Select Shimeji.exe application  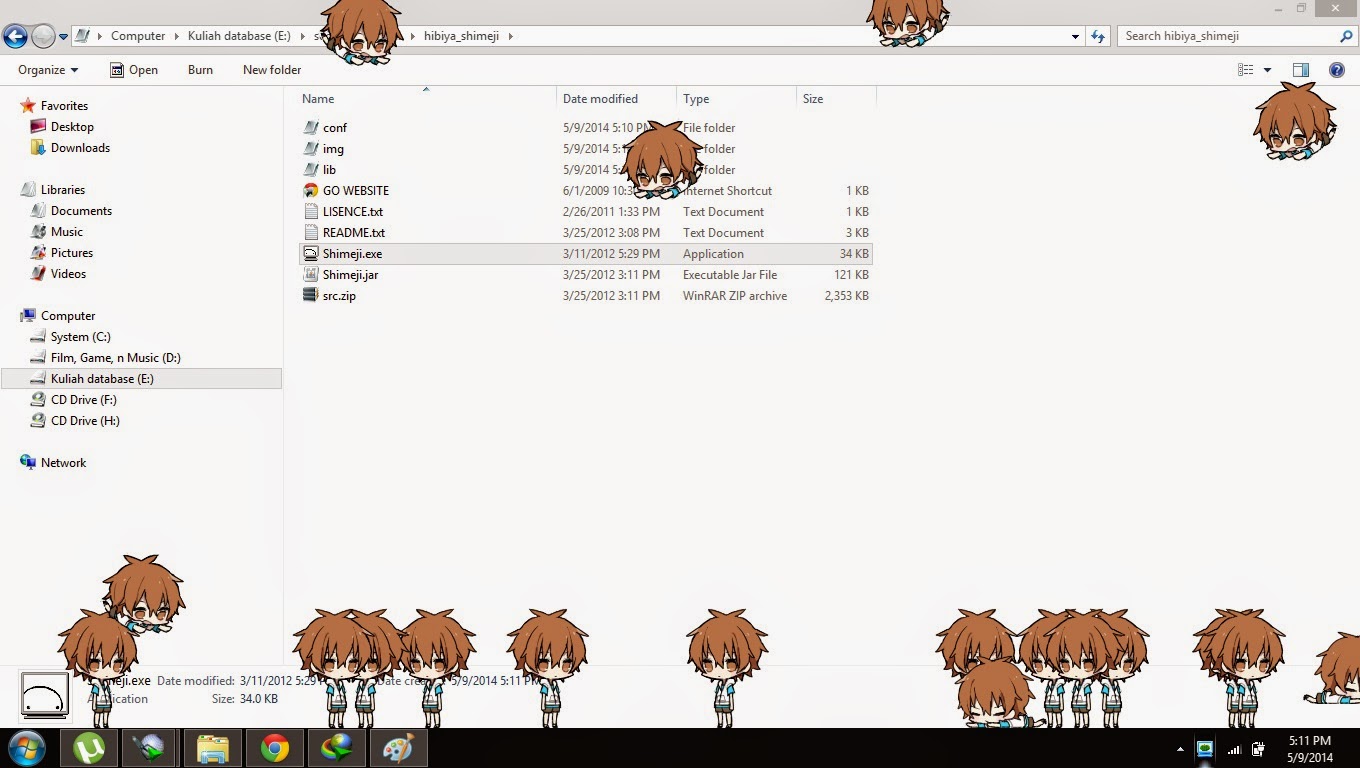pyautogui.click(x=585, y=254)
